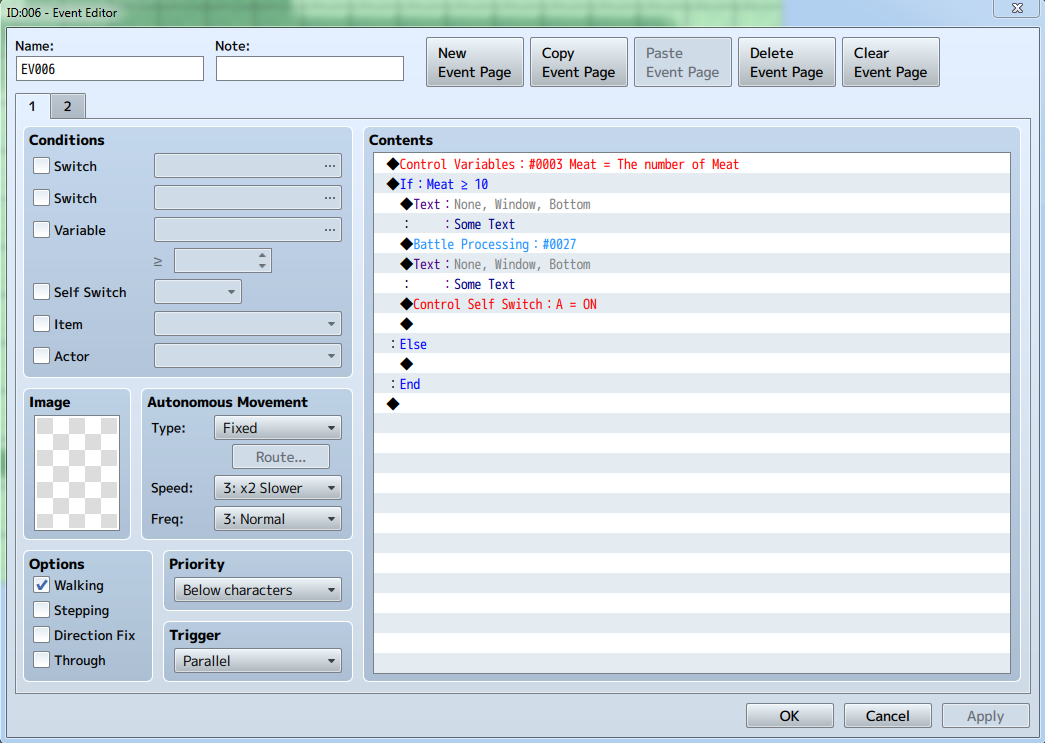Click the Cancel button
Viewport: 1045px width, 743px height.
click(x=888, y=716)
